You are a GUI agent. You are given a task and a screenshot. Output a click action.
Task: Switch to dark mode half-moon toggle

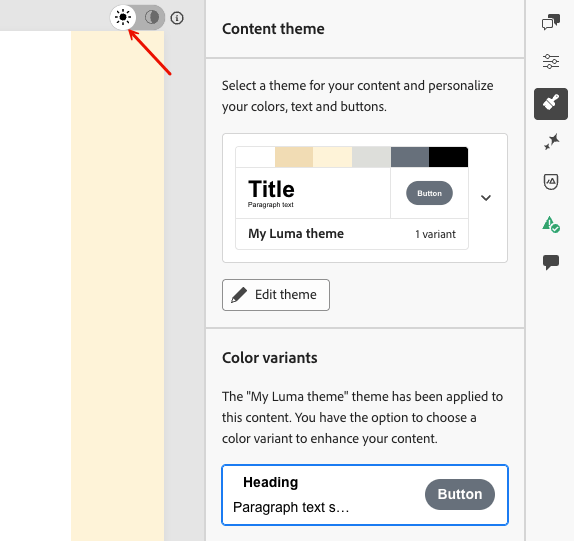[152, 17]
